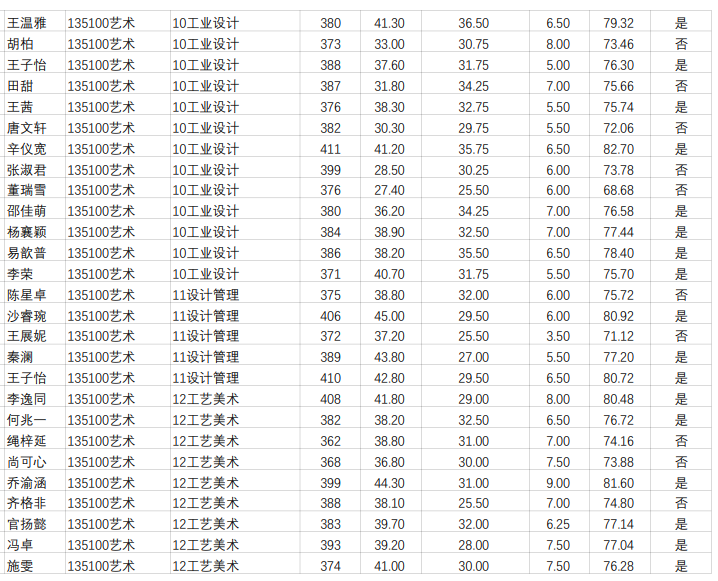This screenshot has height=581, width=718.
Task: Select the 11设计管理 cell in 沙睿琬's row
Action: tap(206, 316)
